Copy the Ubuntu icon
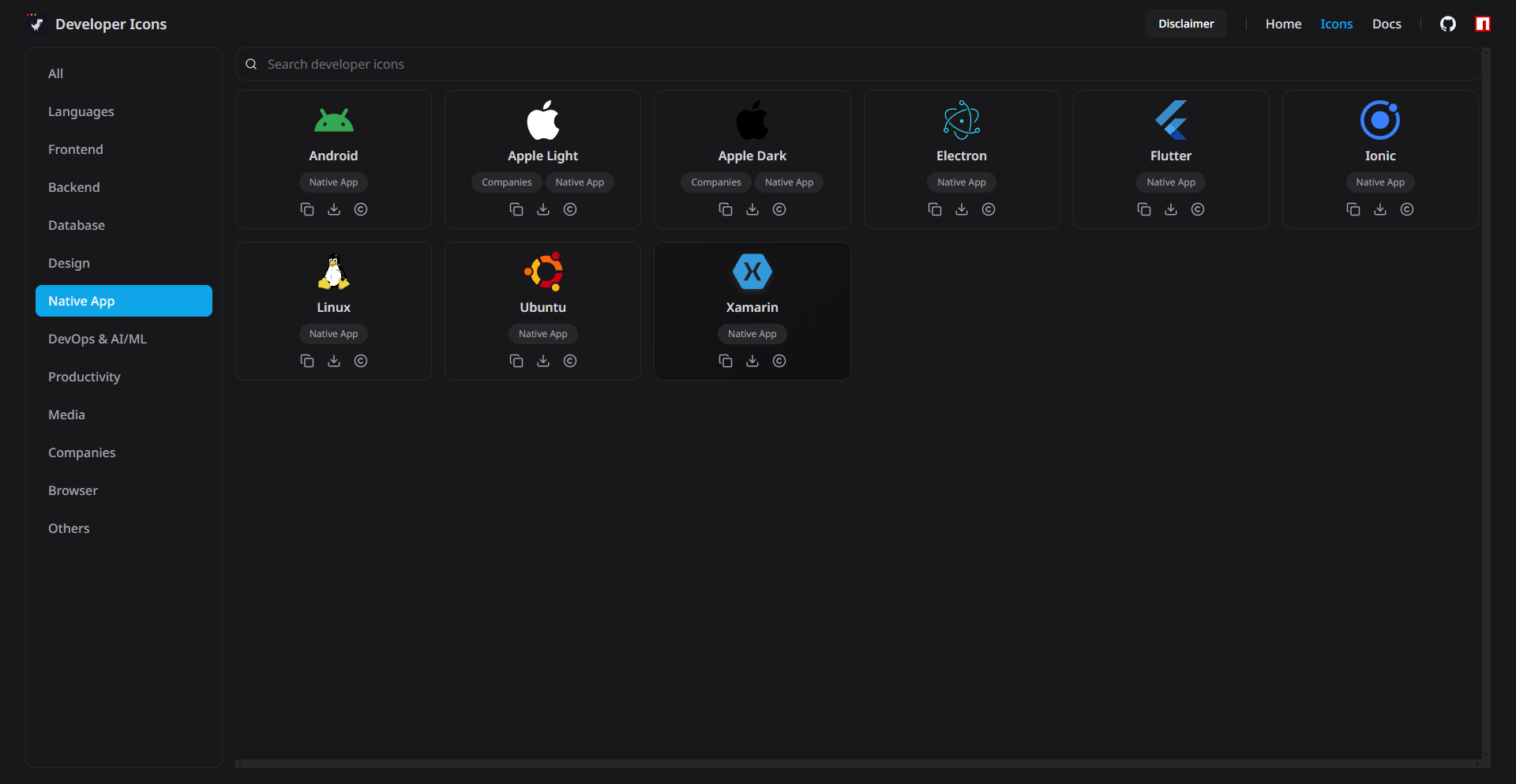The width and height of the screenshot is (1516, 784). click(x=516, y=361)
